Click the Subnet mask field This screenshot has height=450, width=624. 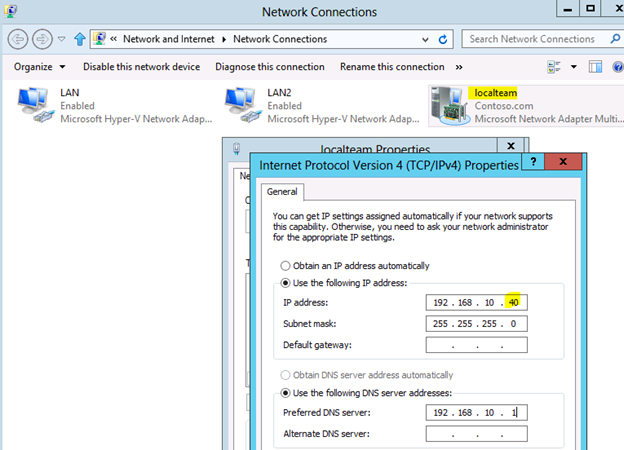[x=476, y=323]
